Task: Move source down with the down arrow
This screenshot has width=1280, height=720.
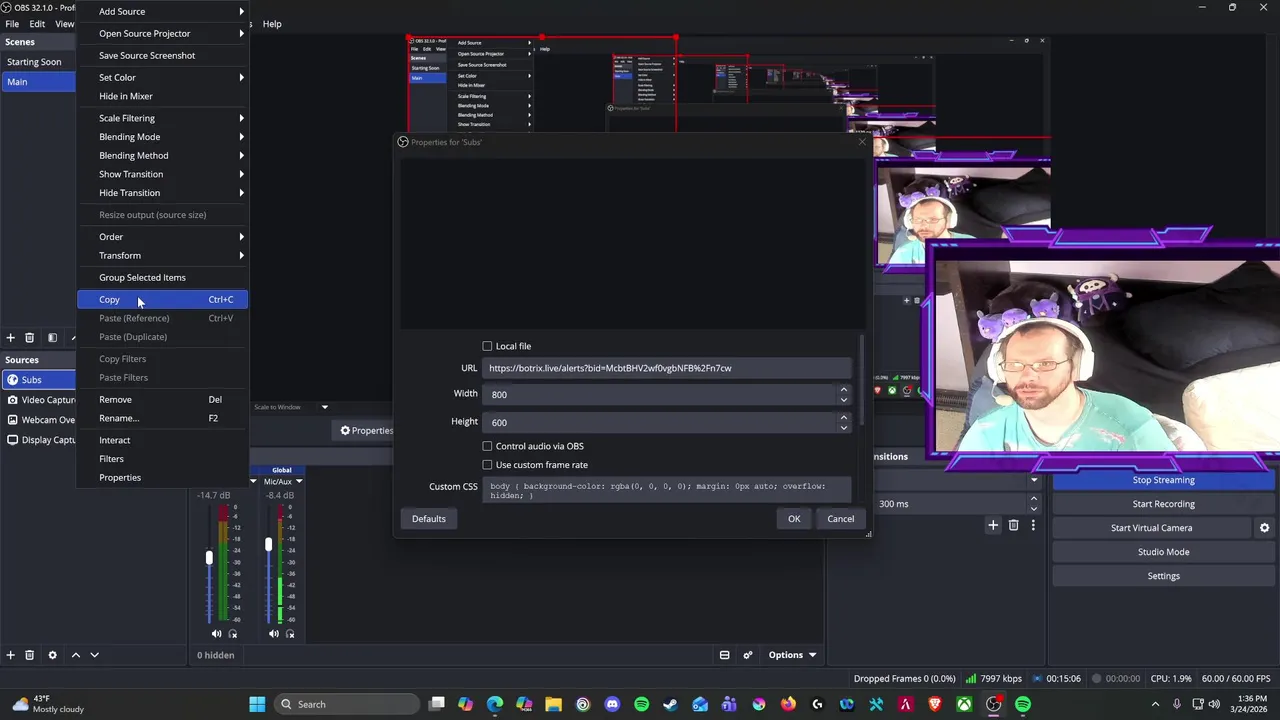Action: click(x=94, y=655)
